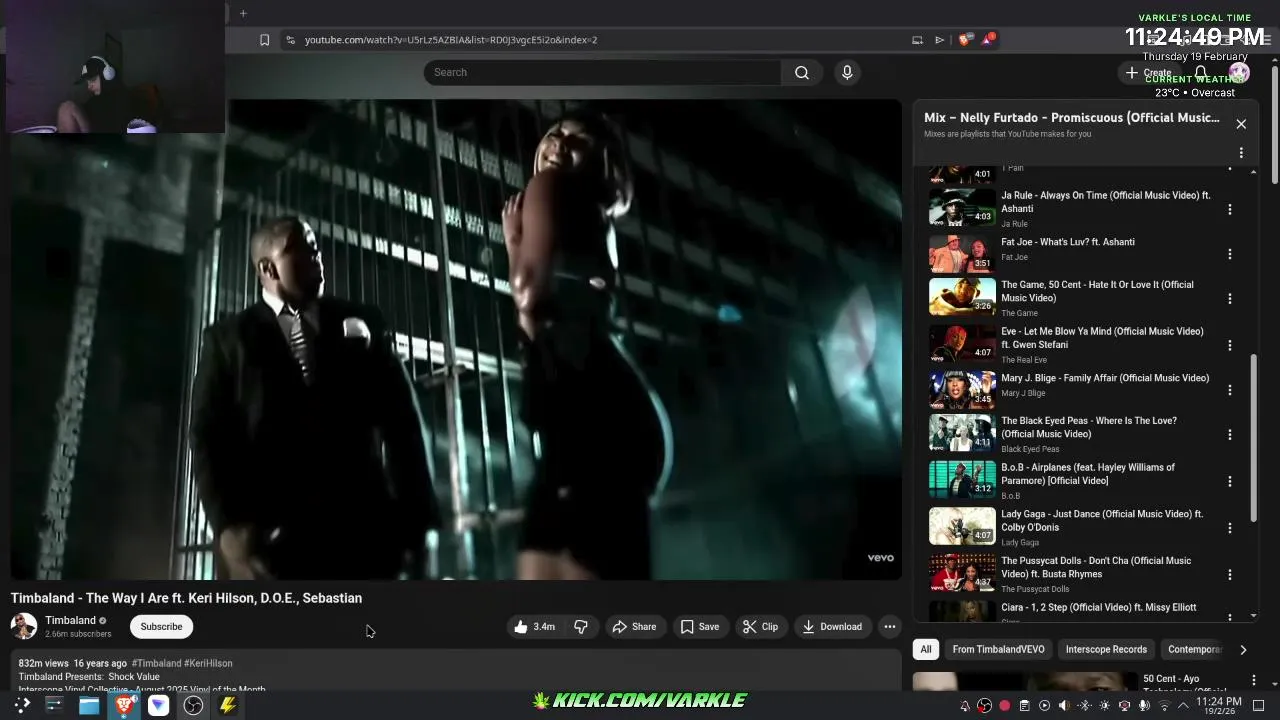Open OBS Studio from the taskbar
The height and width of the screenshot is (720, 1280).
click(x=193, y=705)
